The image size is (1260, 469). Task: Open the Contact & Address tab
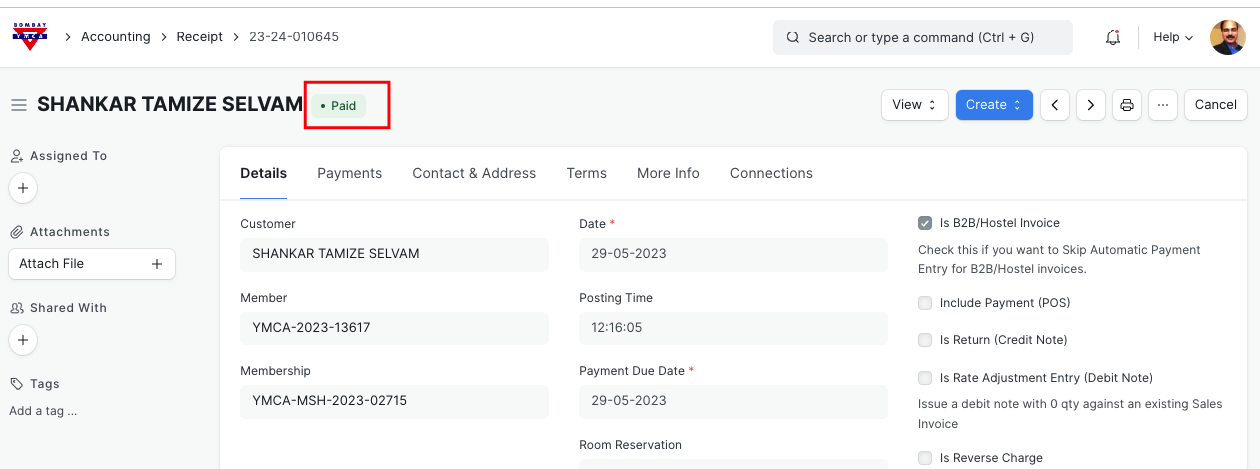[474, 173]
